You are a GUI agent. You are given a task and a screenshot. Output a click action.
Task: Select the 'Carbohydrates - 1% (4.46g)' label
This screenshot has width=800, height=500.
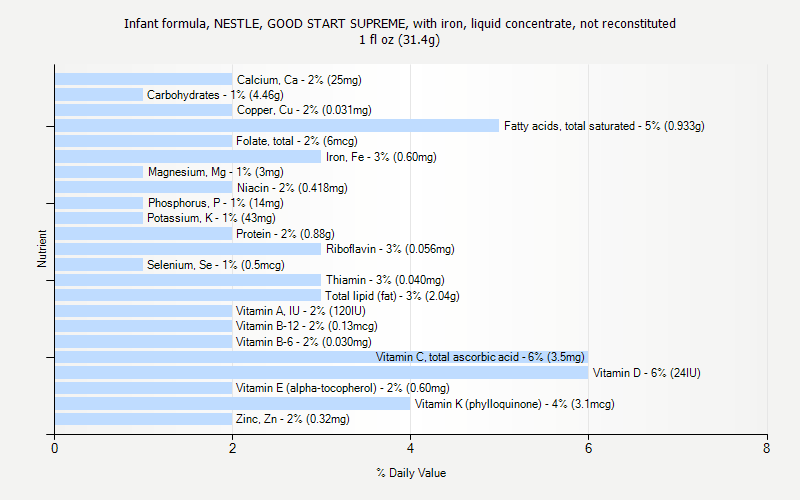coord(215,95)
